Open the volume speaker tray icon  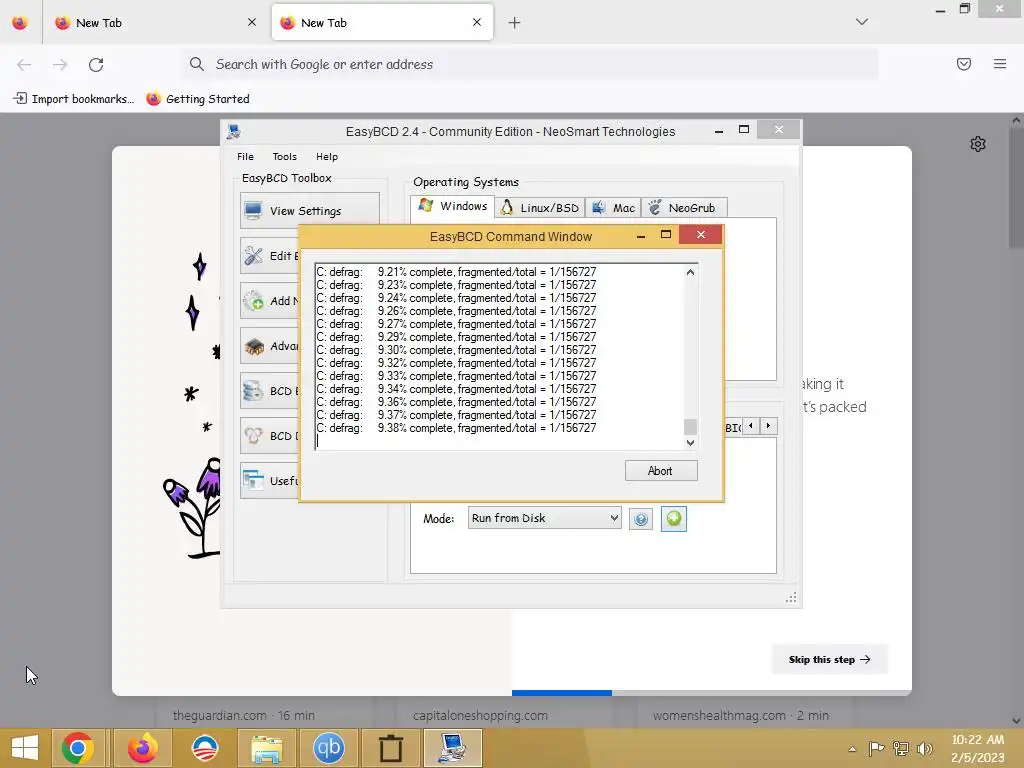coord(925,748)
